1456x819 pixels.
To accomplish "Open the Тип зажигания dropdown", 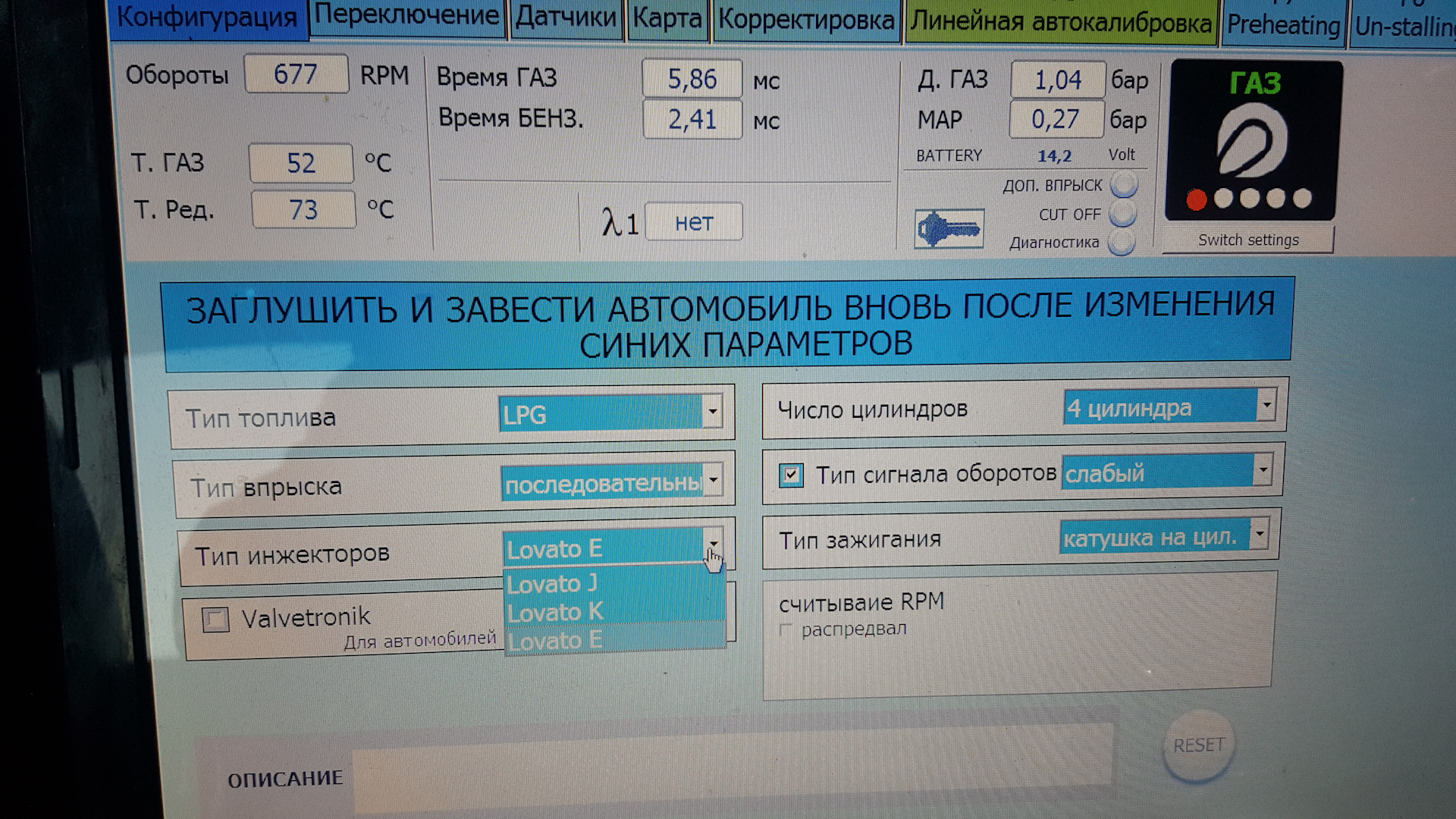I will click(1259, 534).
